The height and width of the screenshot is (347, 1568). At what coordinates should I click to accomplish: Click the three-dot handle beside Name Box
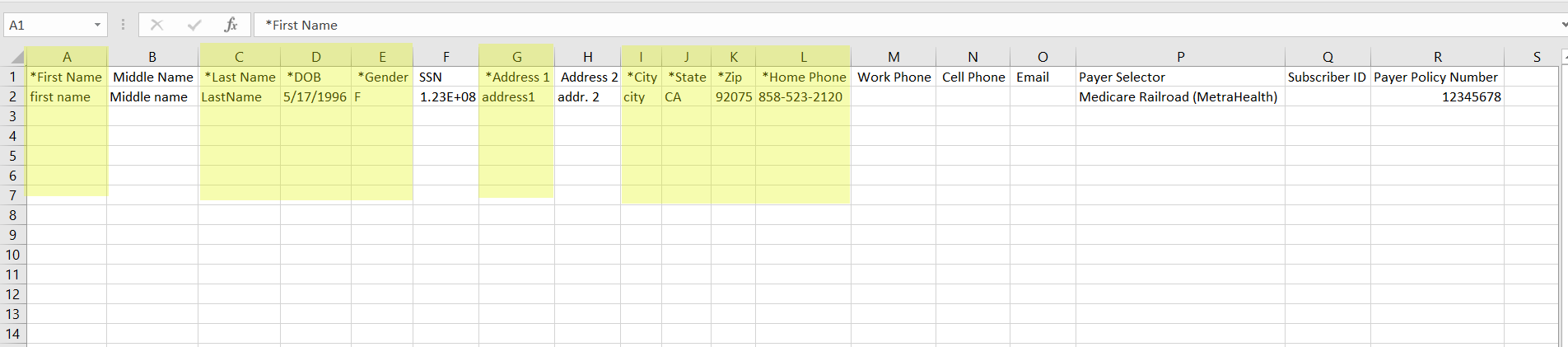[123, 25]
